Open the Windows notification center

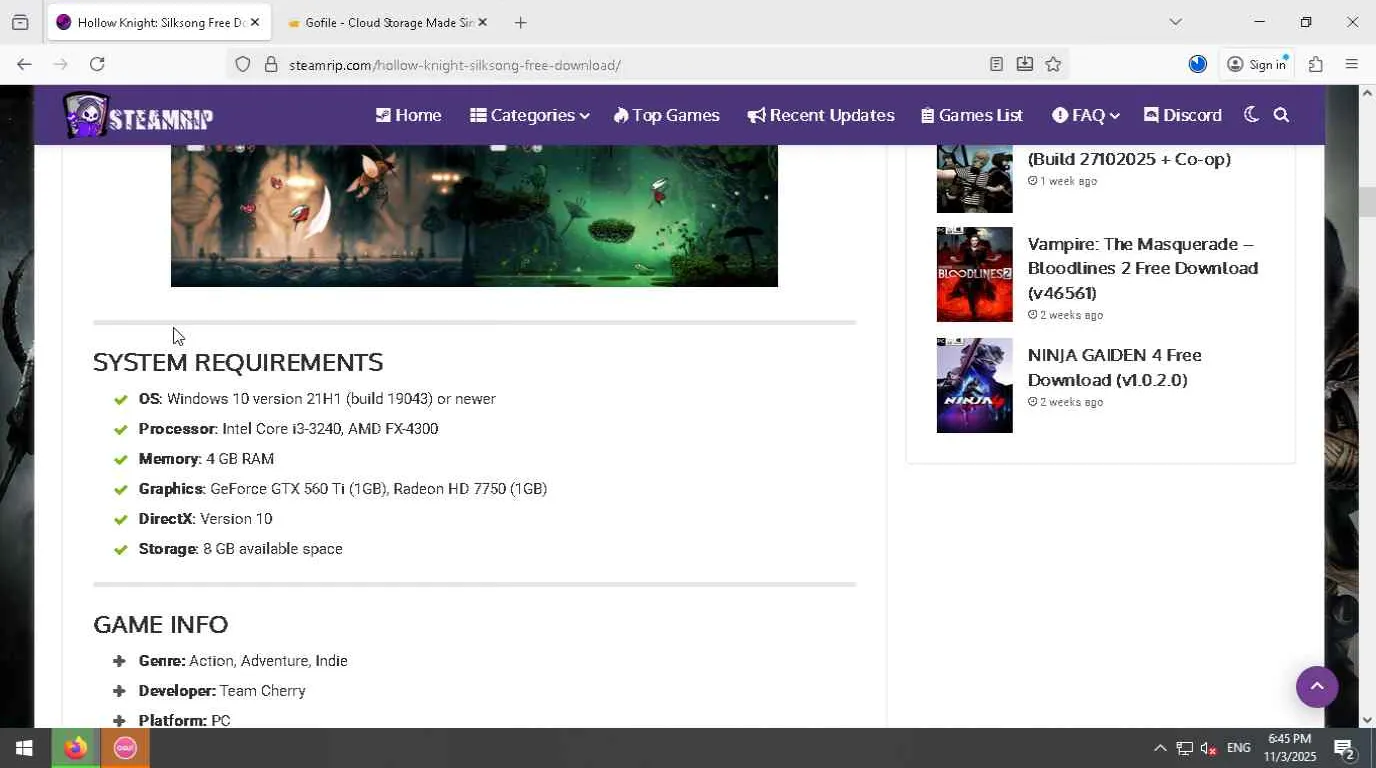click(1344, 748)
